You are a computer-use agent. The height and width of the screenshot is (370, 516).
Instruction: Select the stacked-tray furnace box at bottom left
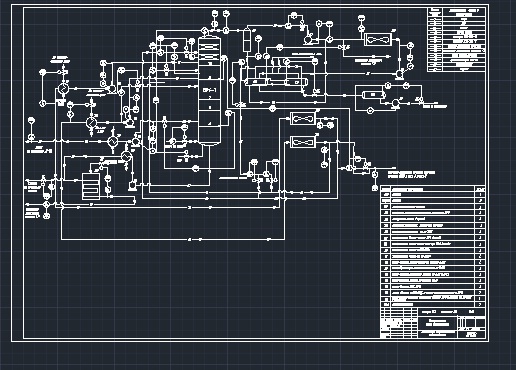click(91, 186)
